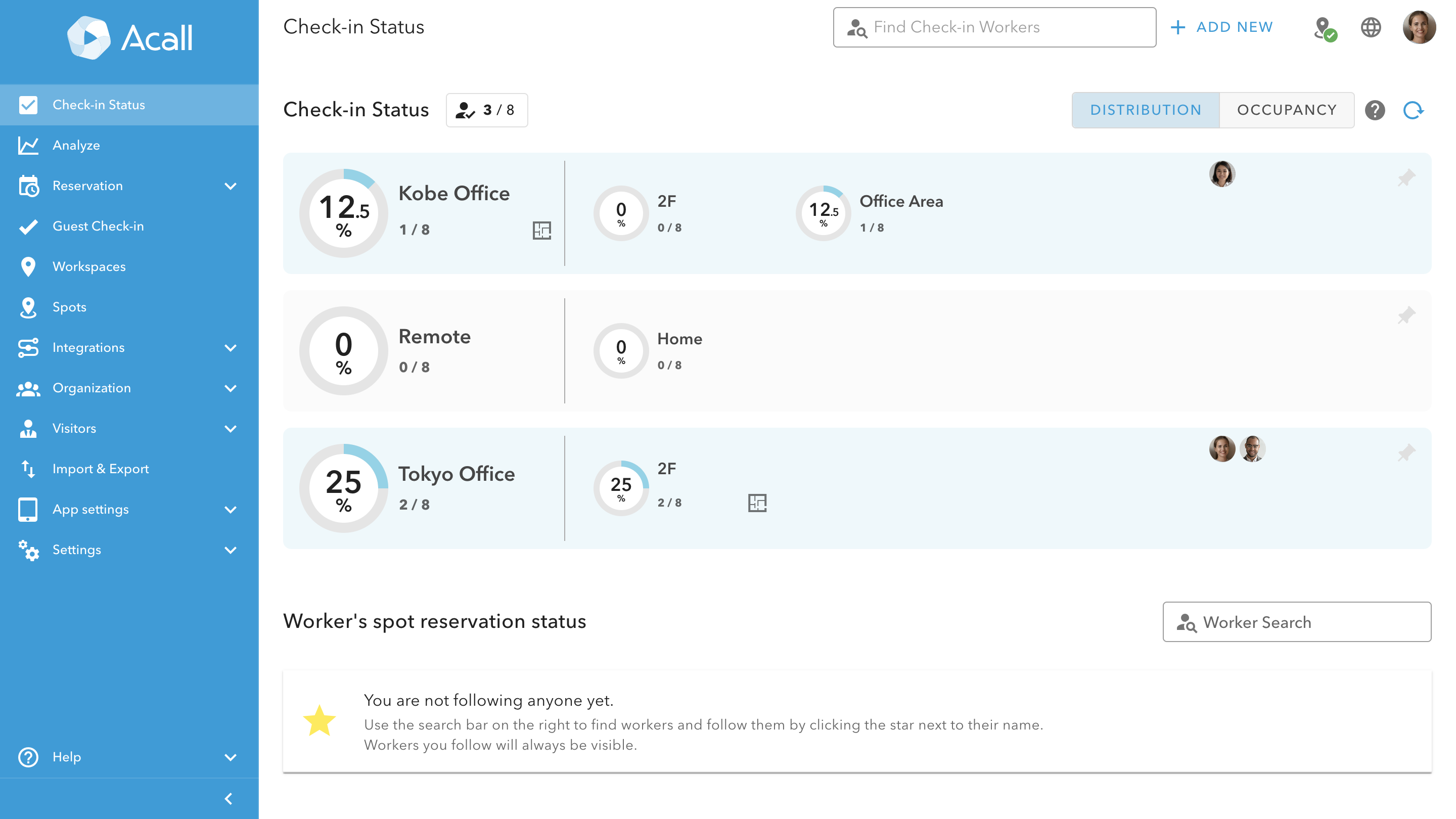The image size is (1456, 819).
Task: Click the Guest Check-in checkmark icon
Action: coord(28,225)
